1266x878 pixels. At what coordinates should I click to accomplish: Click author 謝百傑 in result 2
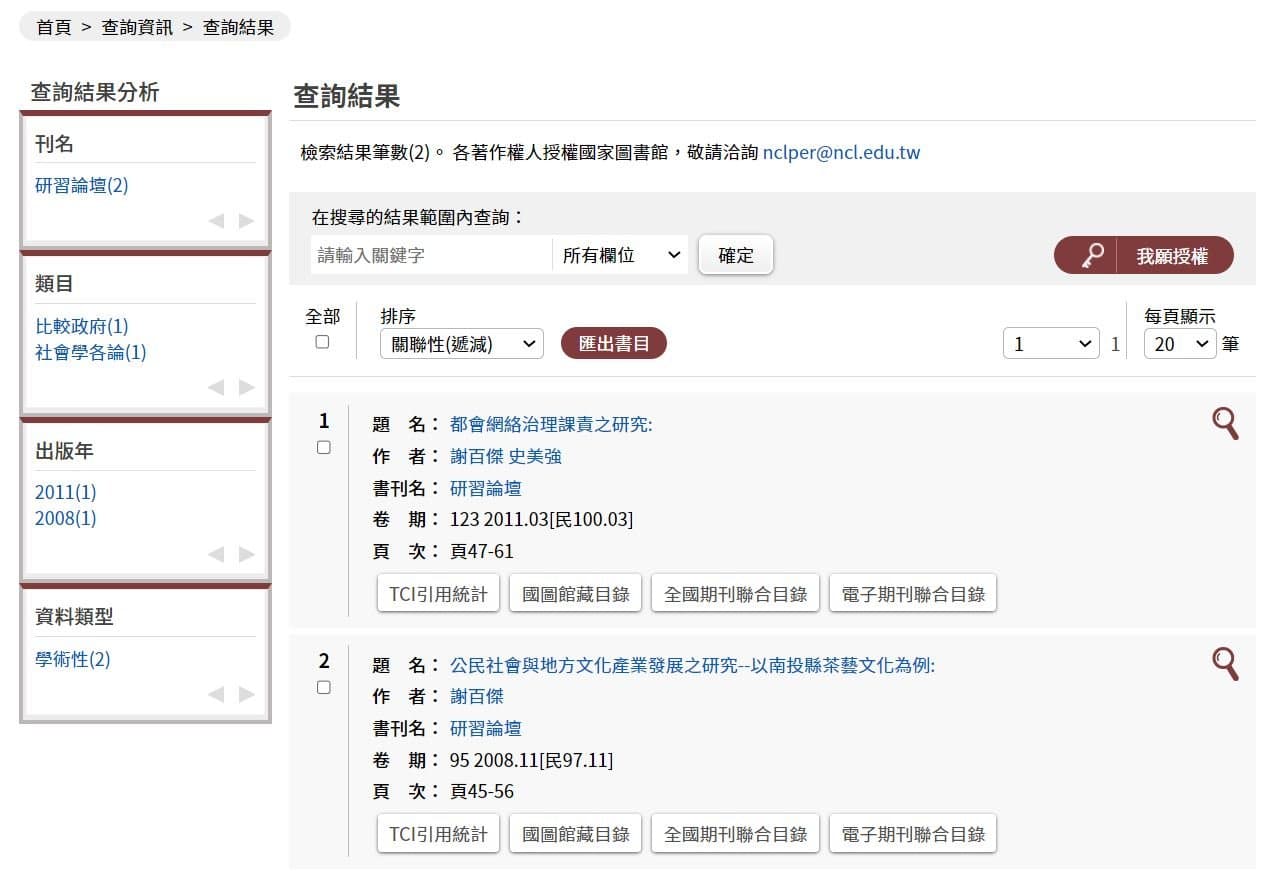tap(477, 696)
